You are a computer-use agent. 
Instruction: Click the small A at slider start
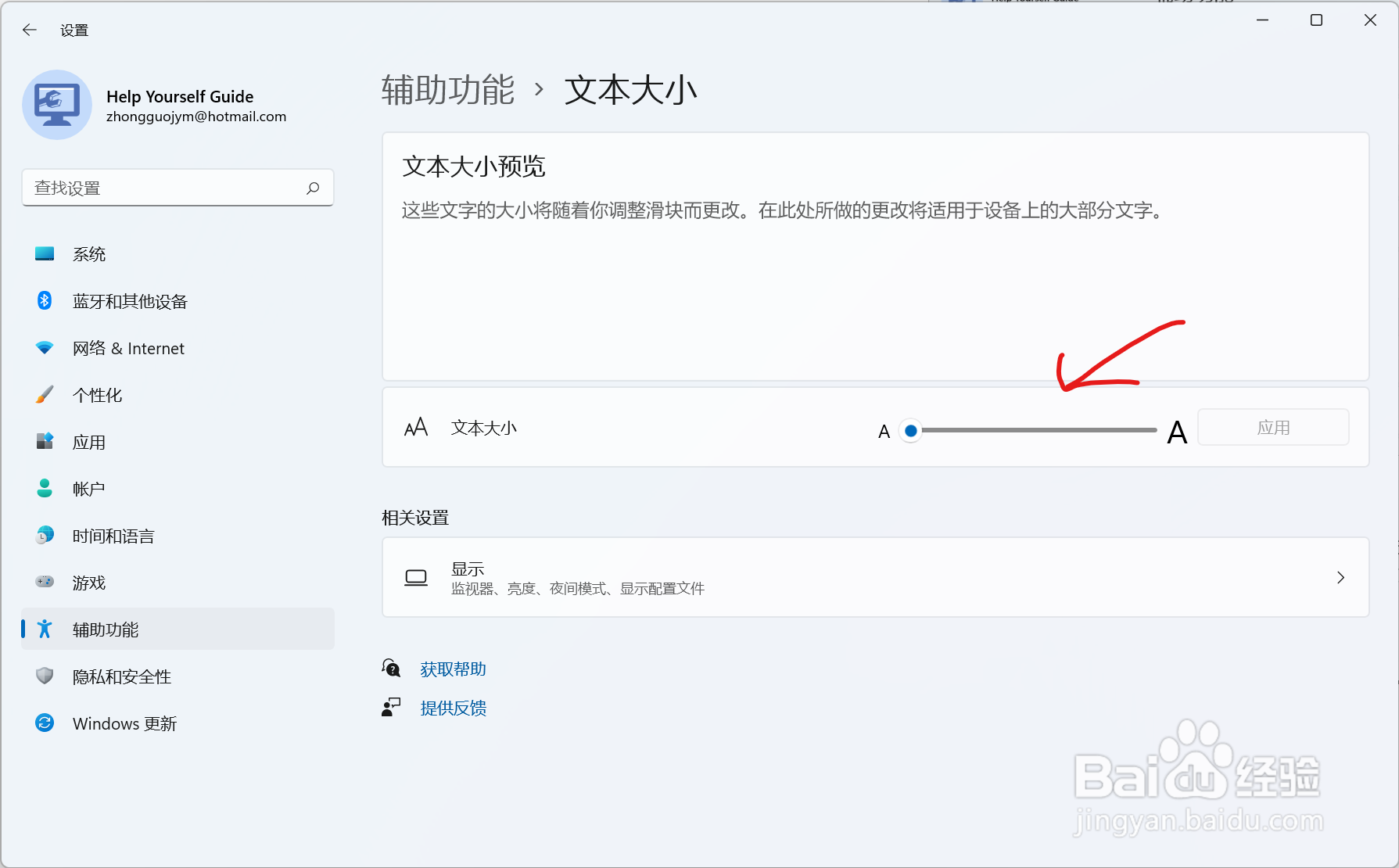pyautogui.click(x=884, y=432)
